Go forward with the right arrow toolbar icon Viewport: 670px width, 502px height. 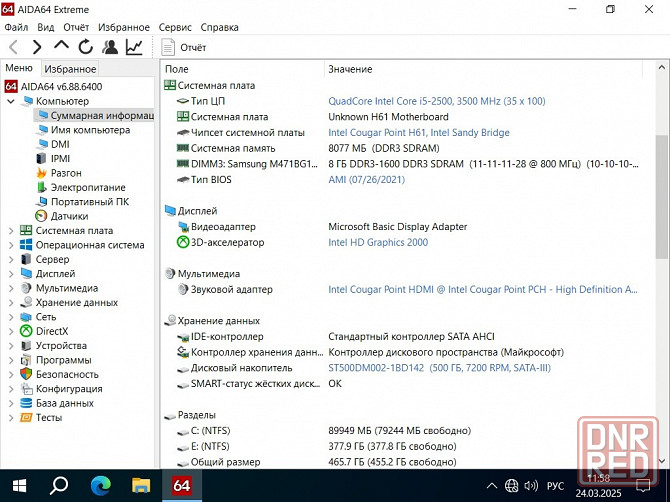[37, 47]
